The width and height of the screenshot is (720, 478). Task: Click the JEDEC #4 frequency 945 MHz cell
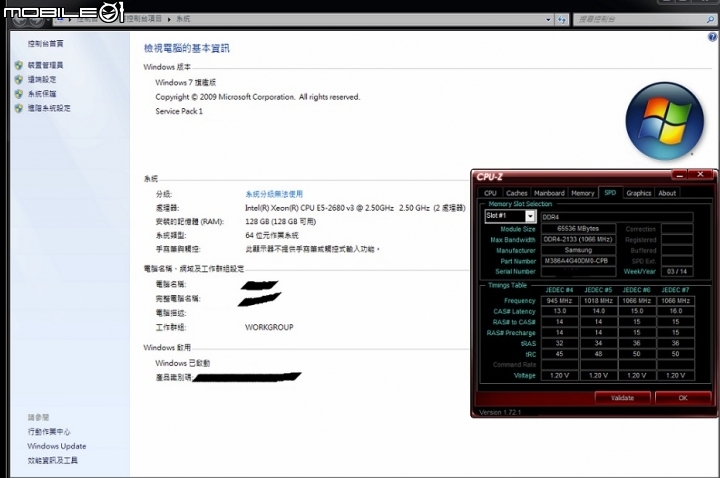[559, 301]
